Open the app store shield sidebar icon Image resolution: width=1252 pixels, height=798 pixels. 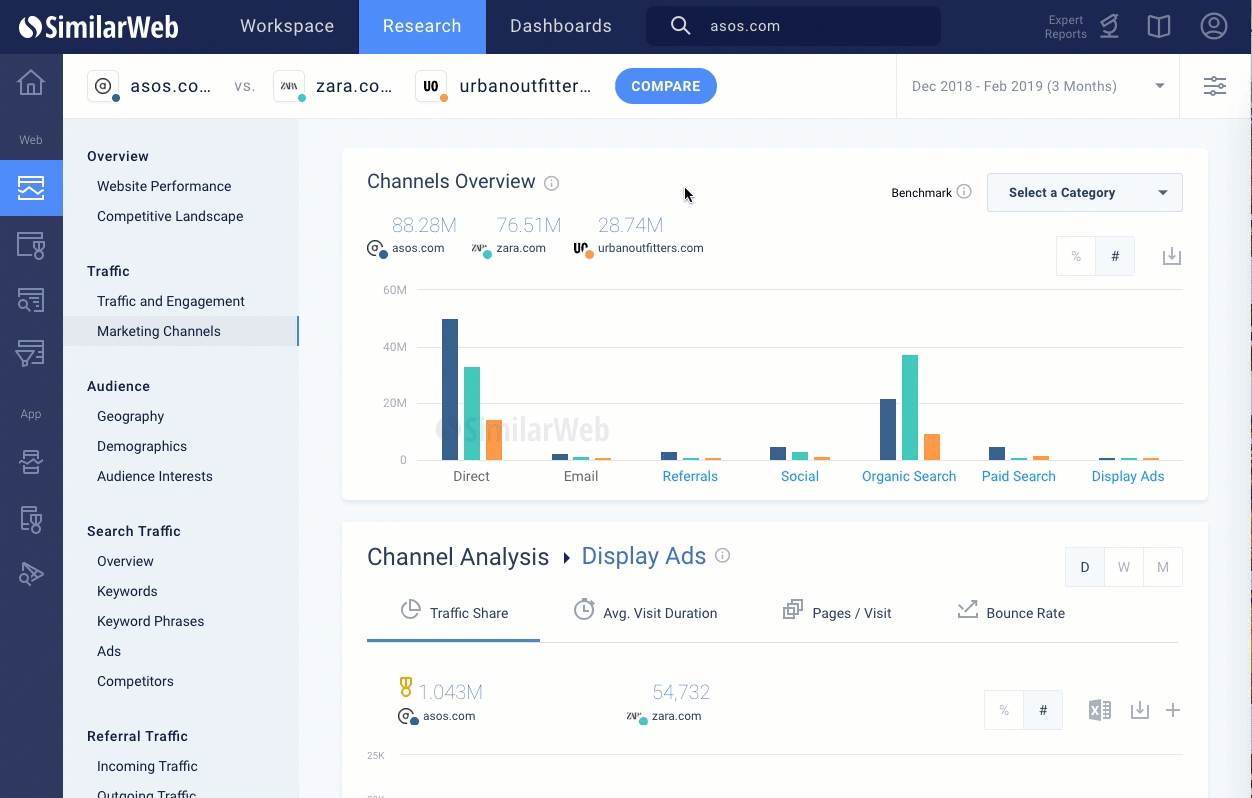point(31,519)
